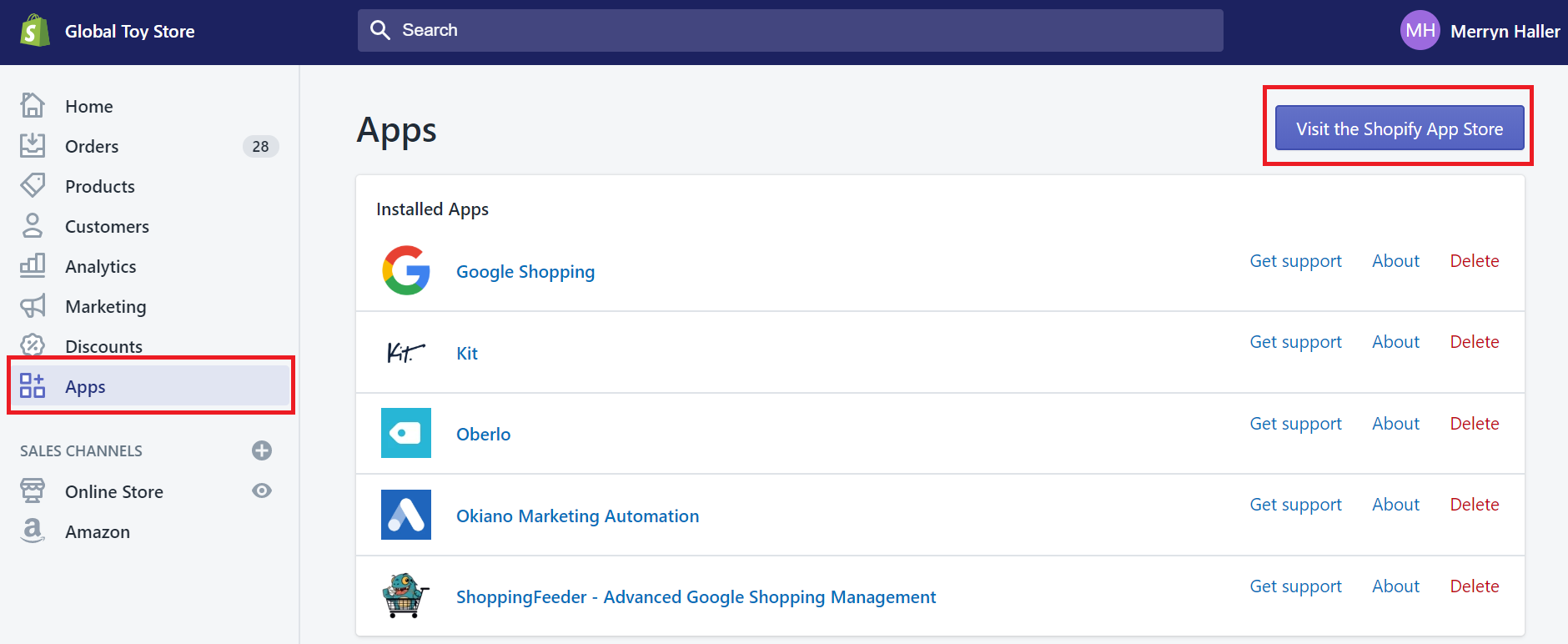Select Apps in sidebar
Image resolution: width=1568 pixels, height=644 pixels.
(x=150, y=386)
